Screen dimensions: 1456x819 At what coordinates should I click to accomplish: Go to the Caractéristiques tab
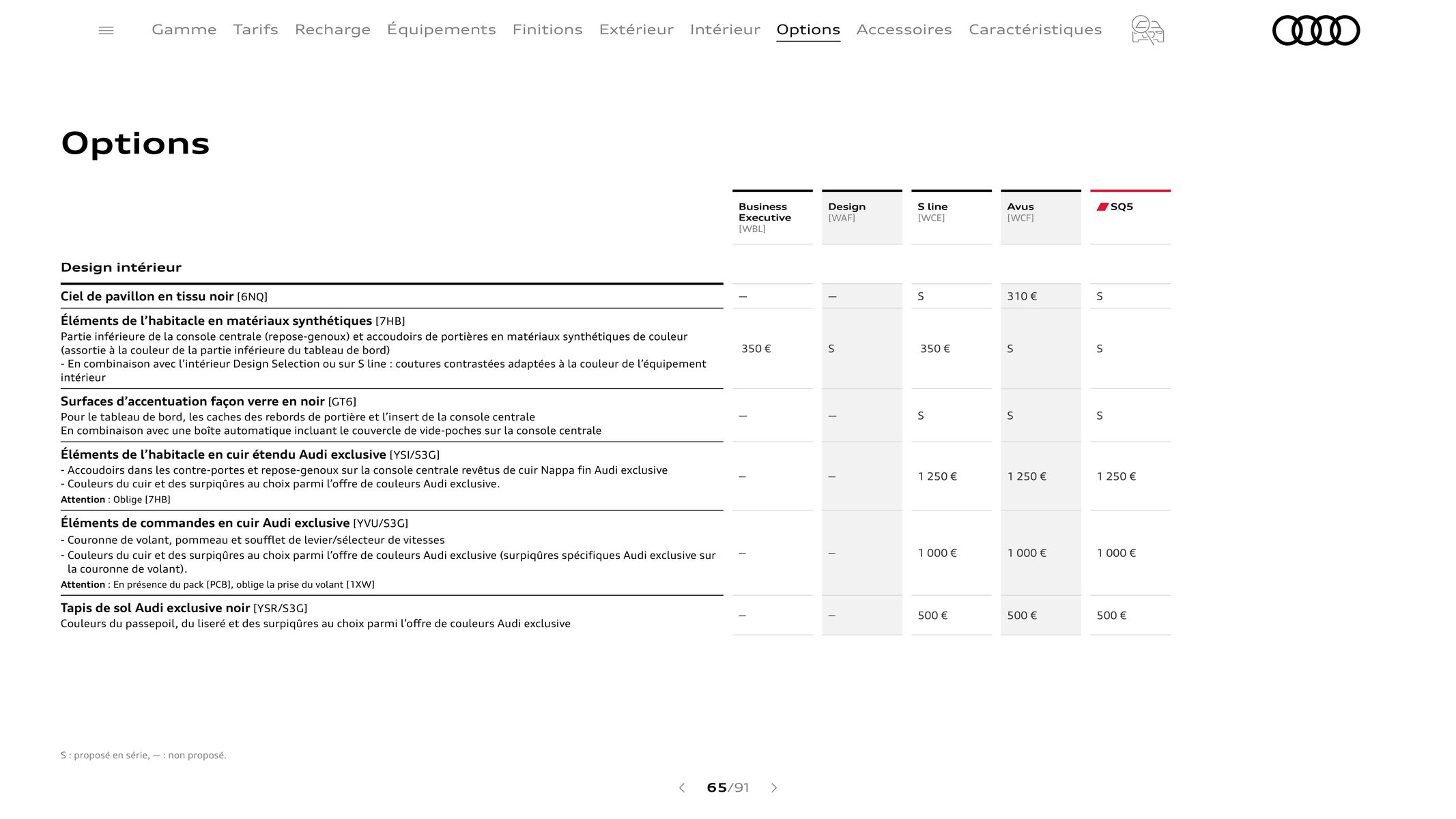tap(1036, 29)
